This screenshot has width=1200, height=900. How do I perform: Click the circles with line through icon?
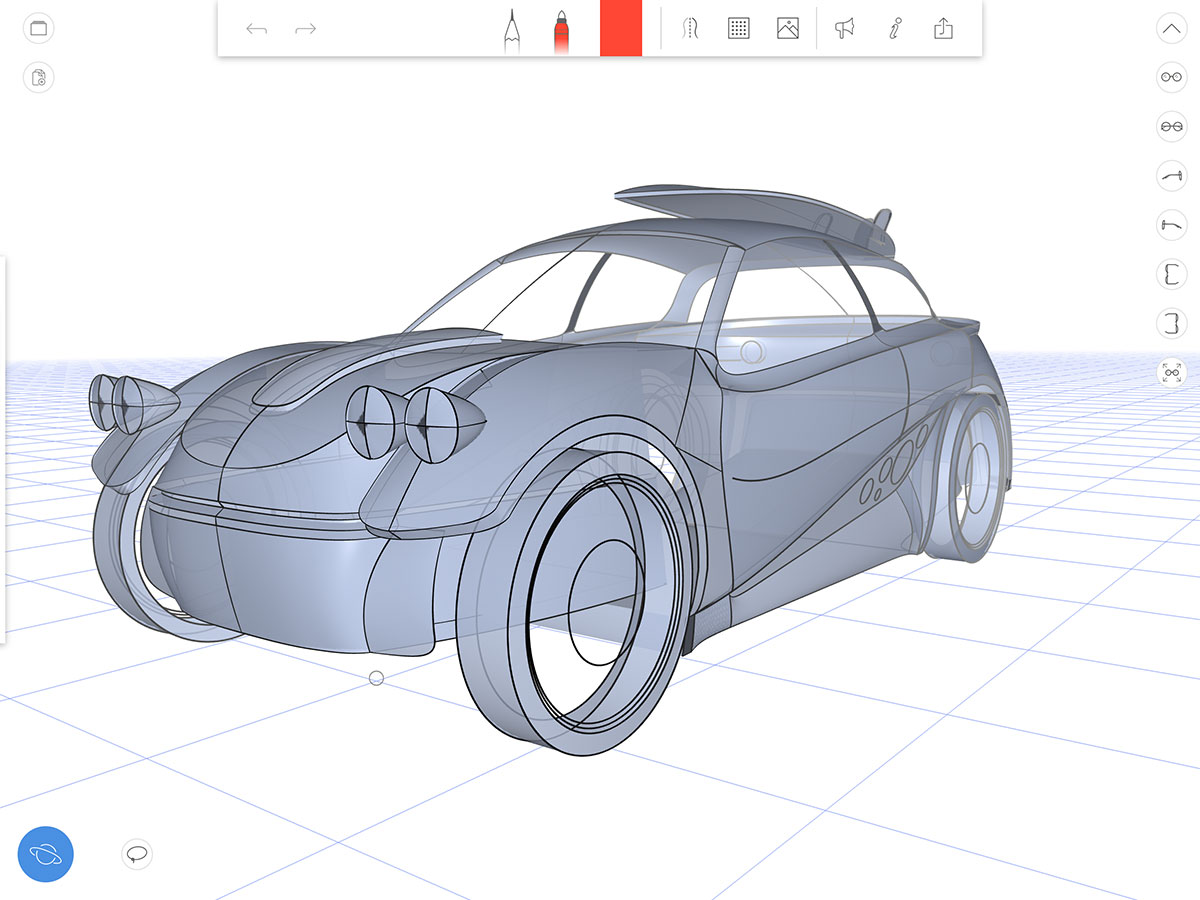coord(1171,126)
